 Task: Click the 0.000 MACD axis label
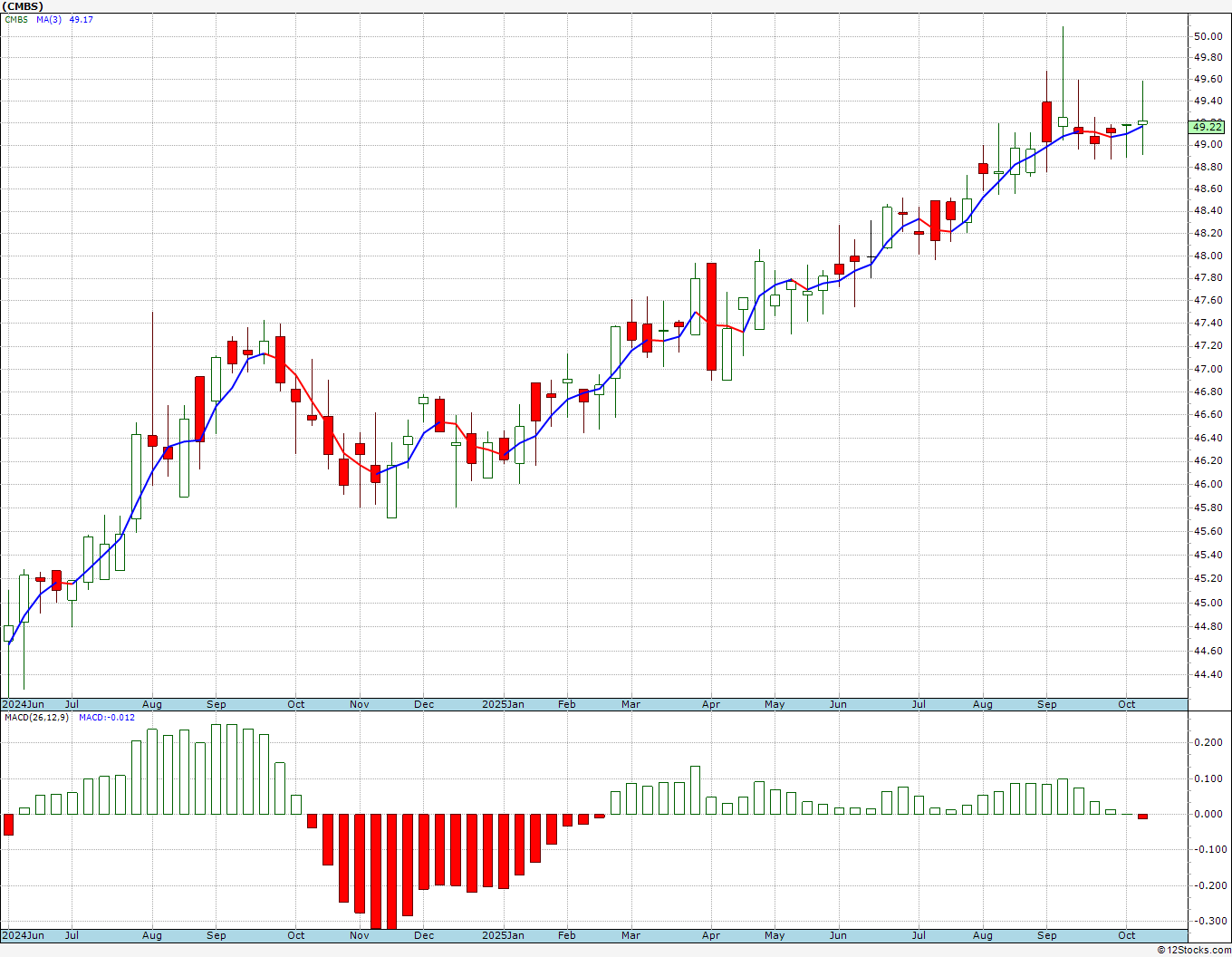pyautogui.click(x=1207, y=814)
